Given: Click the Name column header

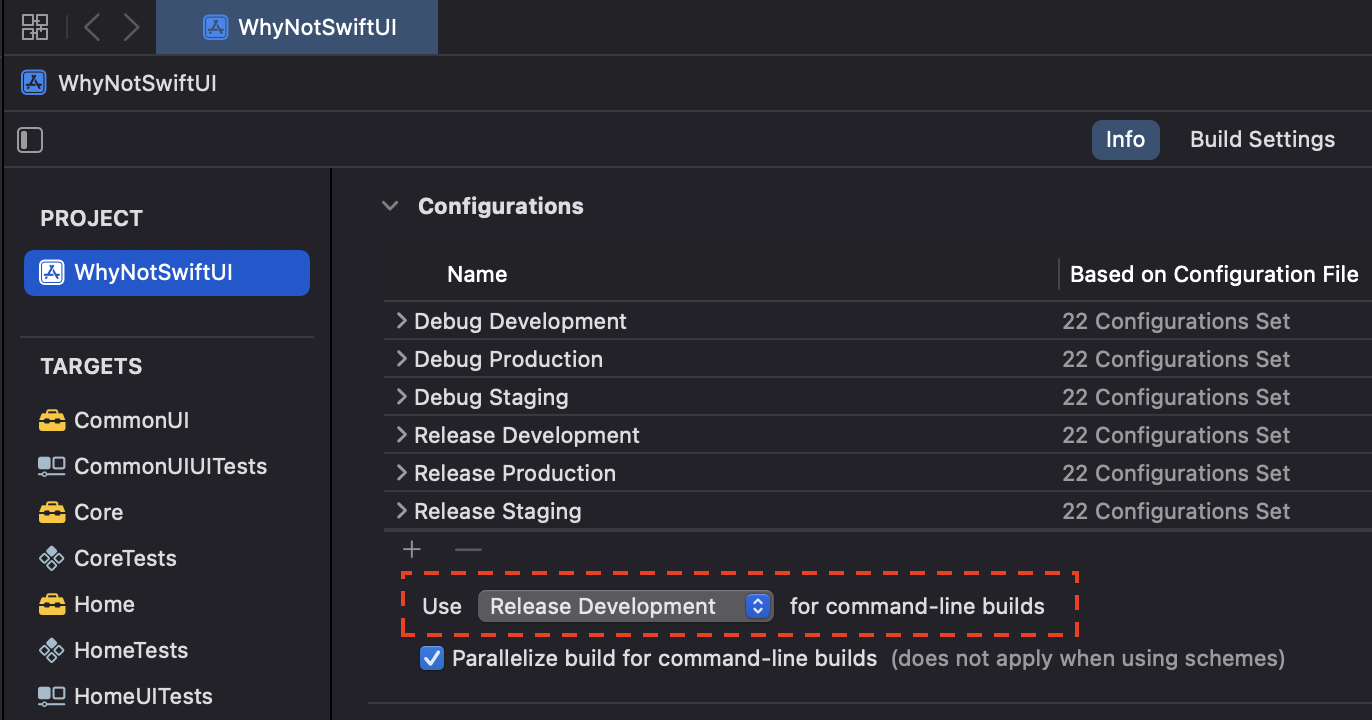Looking at the screenshot, I should pos(477,274).
